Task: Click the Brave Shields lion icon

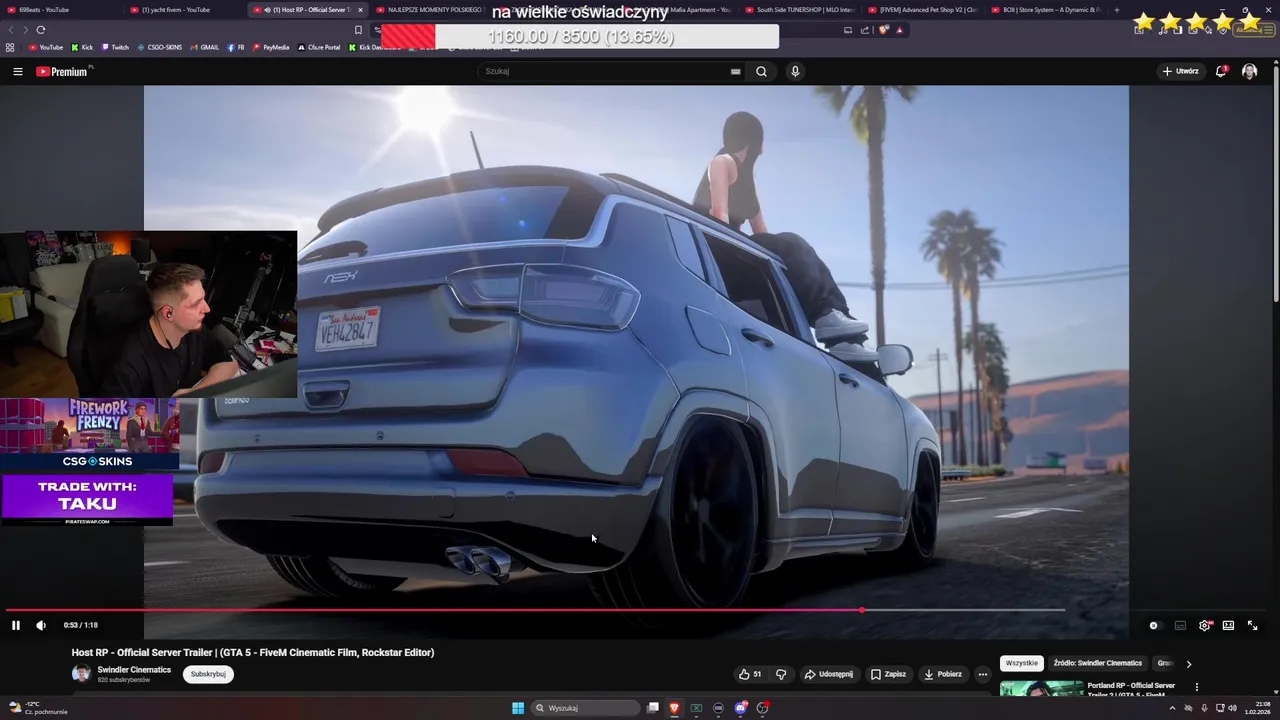Action: (883, 30)
